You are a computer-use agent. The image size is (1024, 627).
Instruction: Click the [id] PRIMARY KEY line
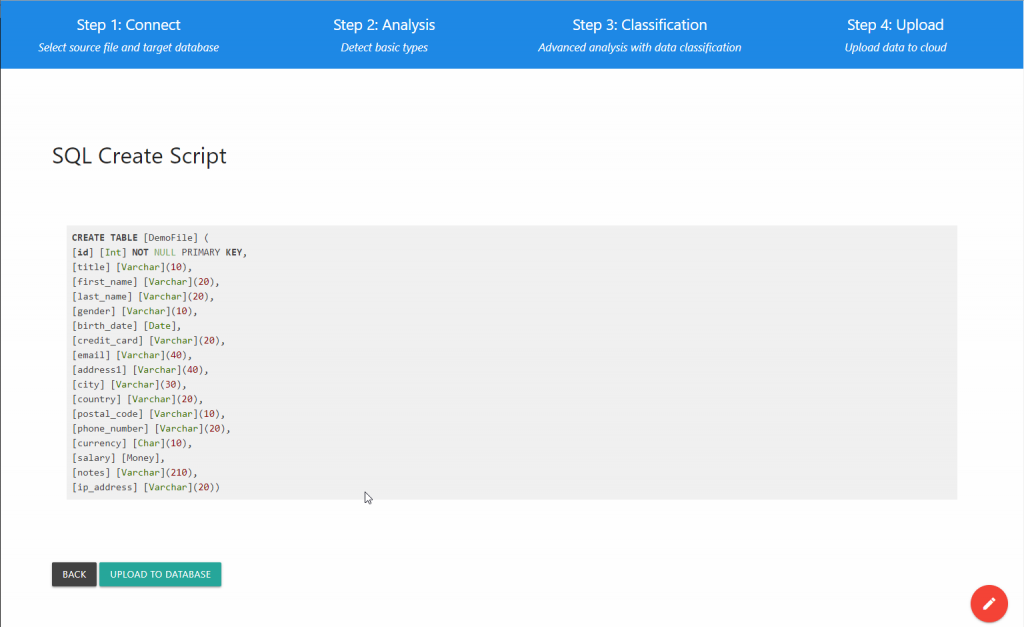tap(159, 252)
